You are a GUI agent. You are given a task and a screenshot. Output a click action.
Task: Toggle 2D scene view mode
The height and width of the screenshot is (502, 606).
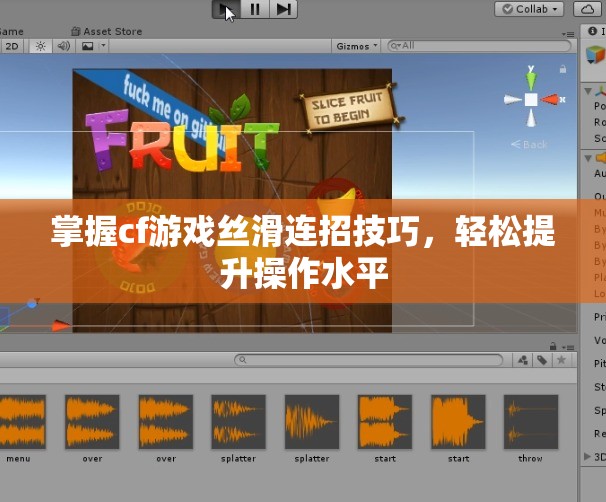pos(12,46)
